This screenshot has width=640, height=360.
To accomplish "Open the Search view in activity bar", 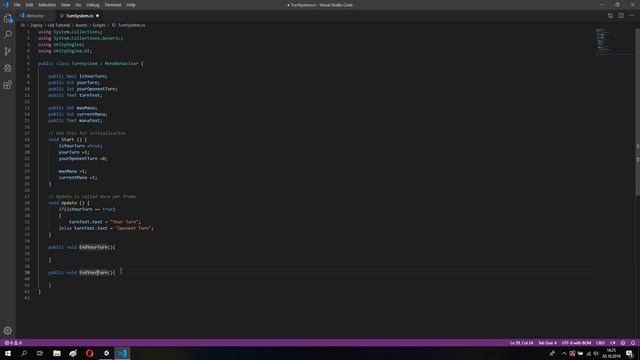I will 8,35.
